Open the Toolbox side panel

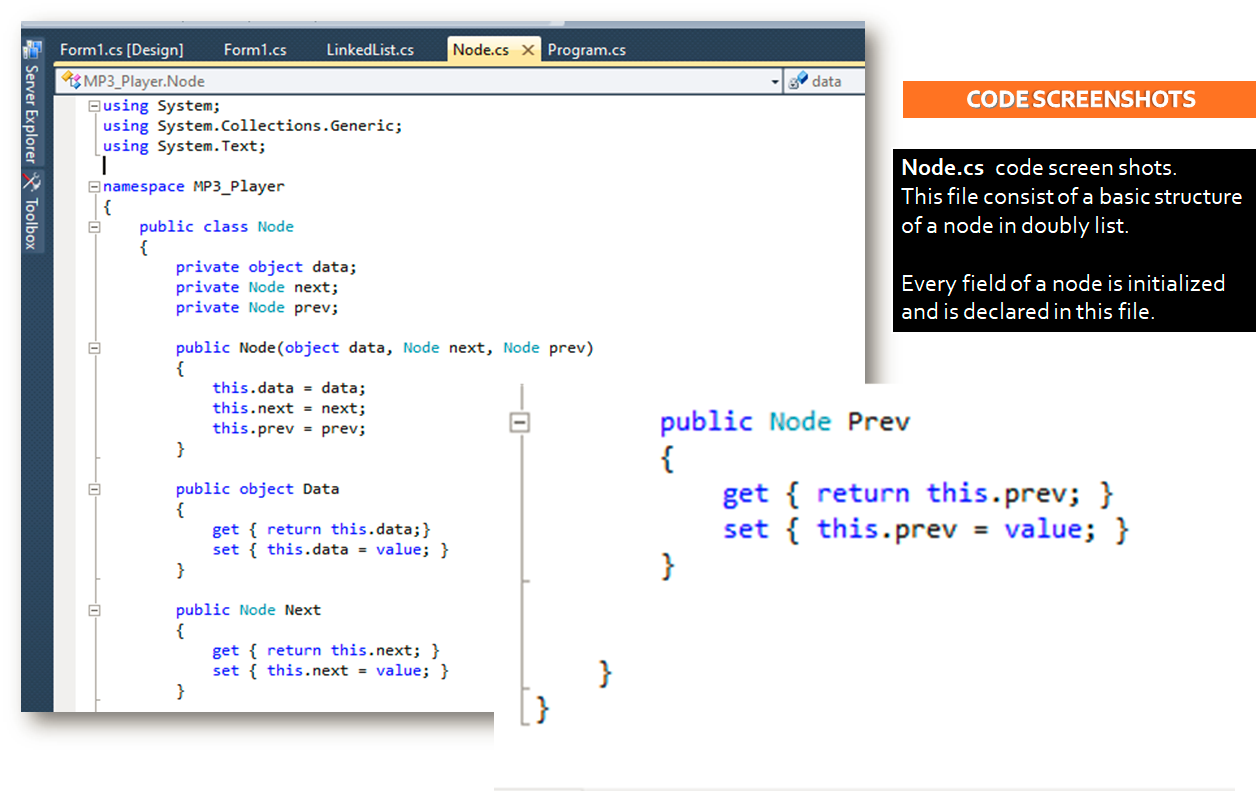pos(32,223)
